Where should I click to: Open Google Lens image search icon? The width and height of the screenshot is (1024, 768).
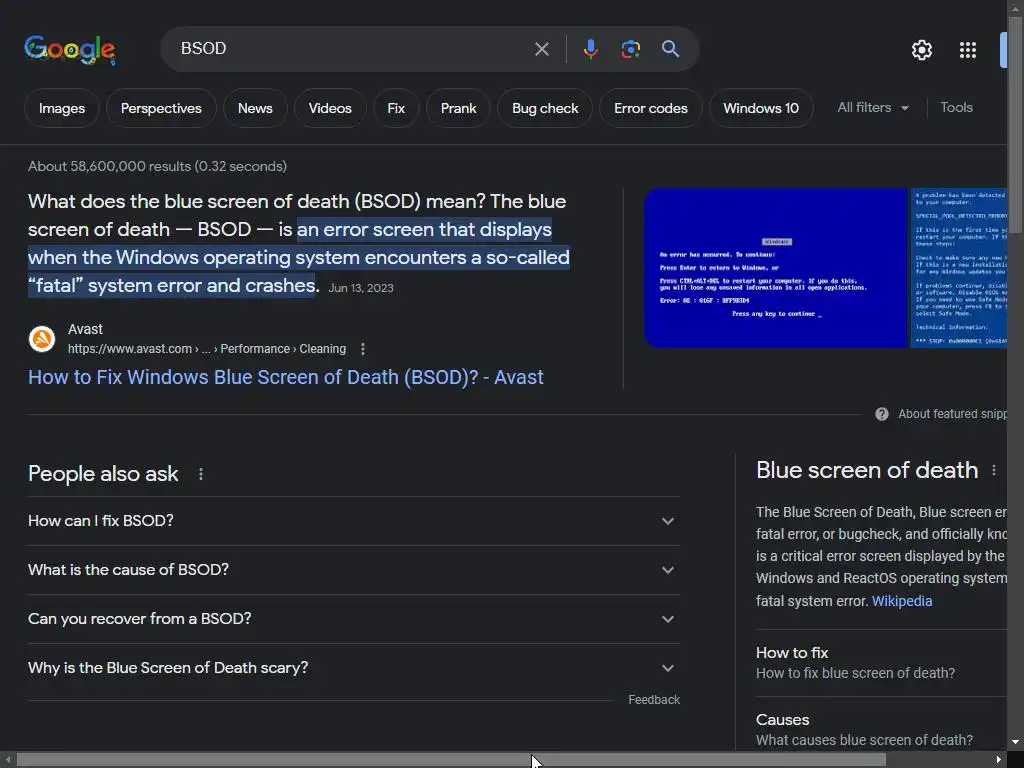631,49
